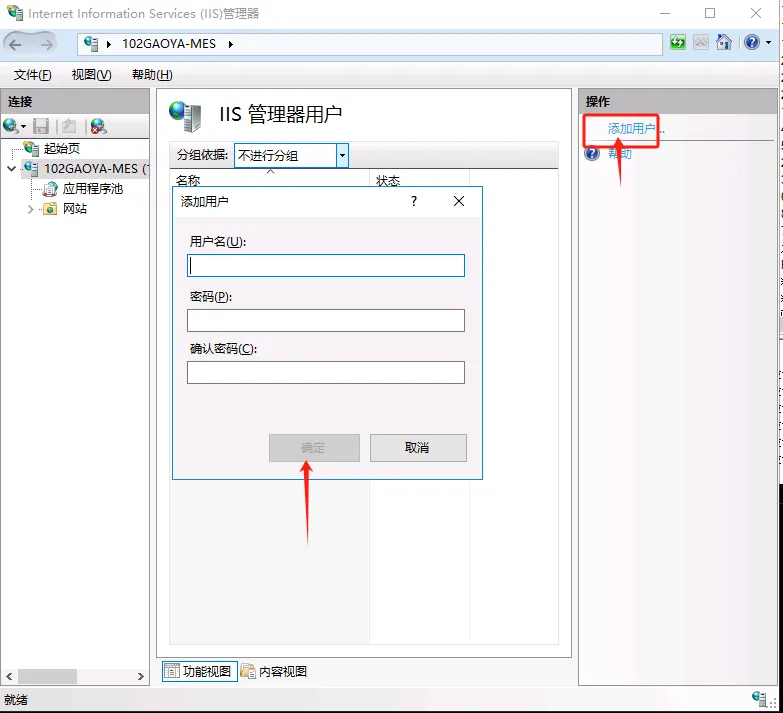Click the create connection globe icon

pyautogui.click(x=11, y=126)
